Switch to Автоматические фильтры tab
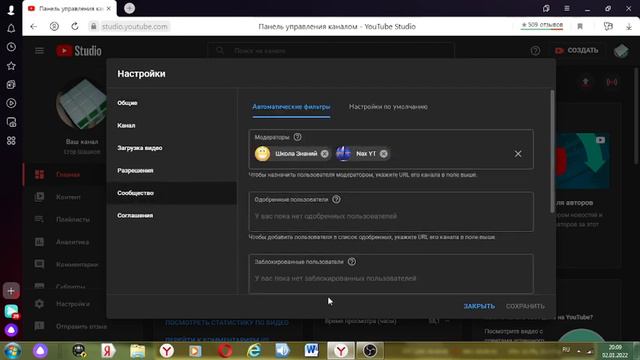Screen dimensions: 640x360 pyautogui.click(x=291, y=107)
